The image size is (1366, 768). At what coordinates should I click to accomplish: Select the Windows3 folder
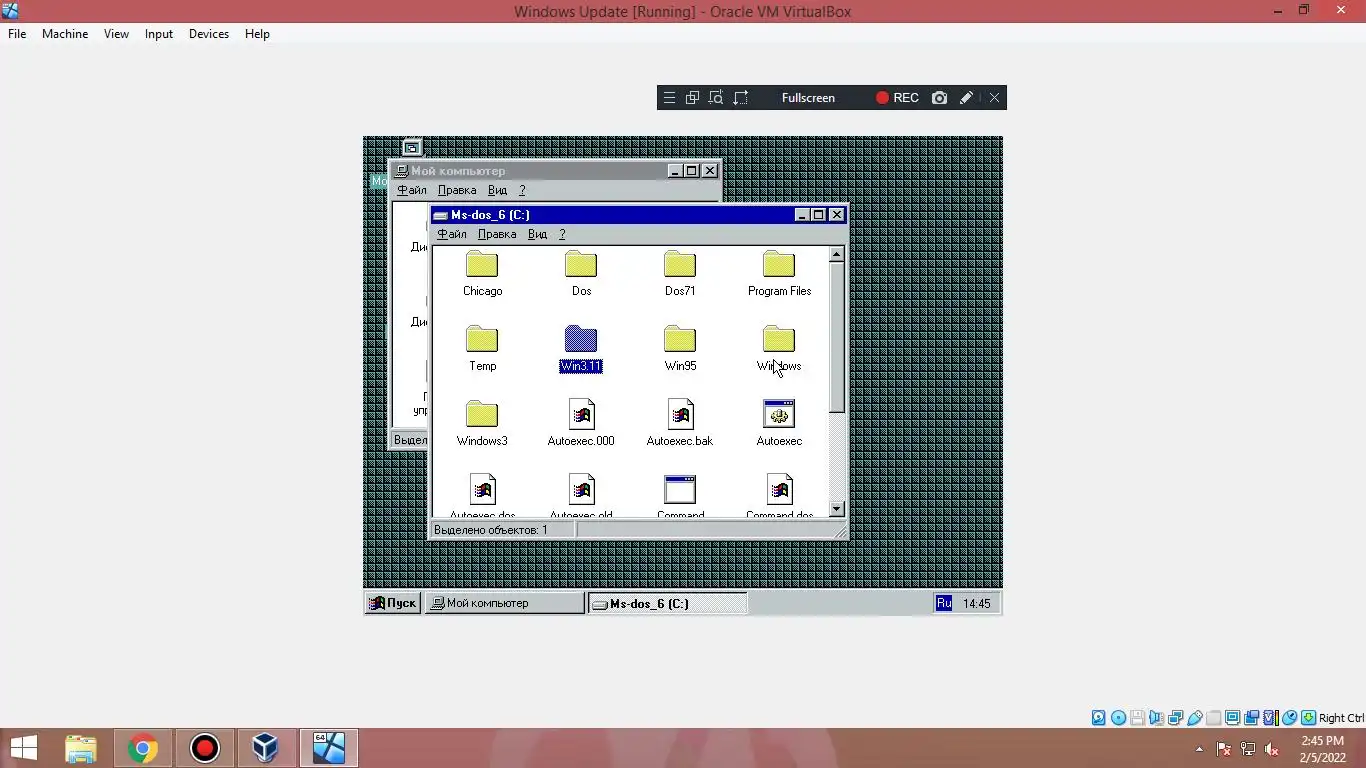point(482,423)
